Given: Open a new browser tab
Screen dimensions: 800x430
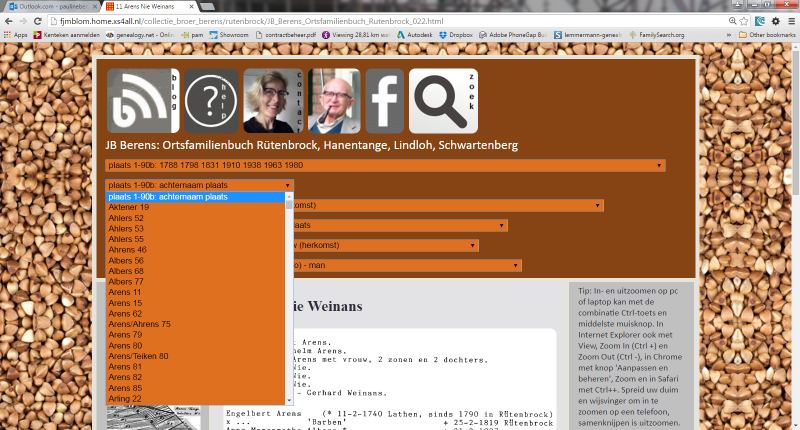Looking at the screenshot, I should pyautogui.click(x=207, y=7).
